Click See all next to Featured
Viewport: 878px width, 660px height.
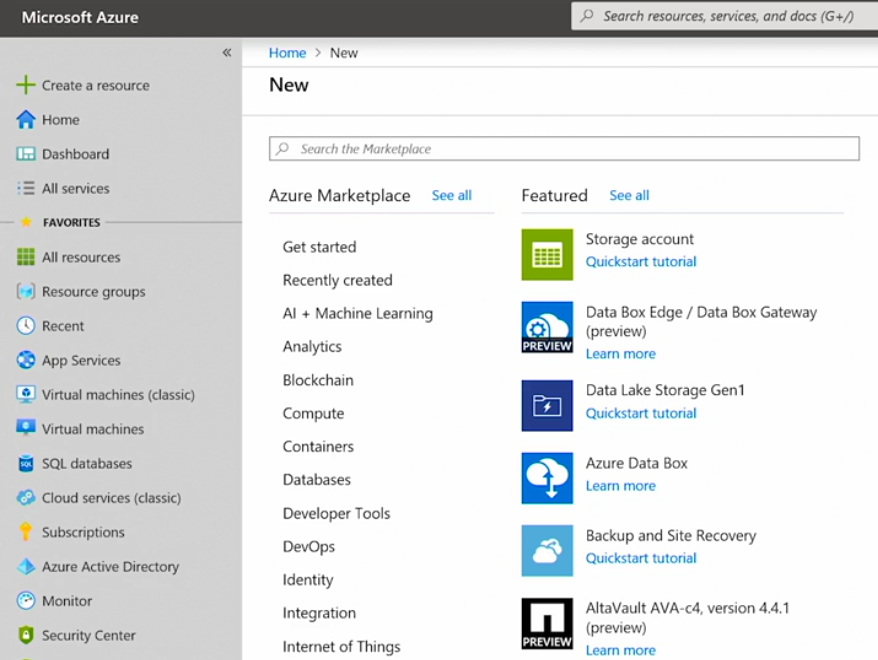629,195
